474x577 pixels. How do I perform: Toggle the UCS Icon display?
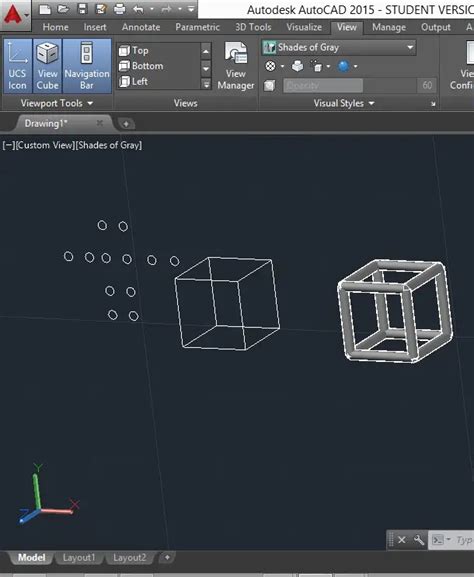[x=17, y=66]
